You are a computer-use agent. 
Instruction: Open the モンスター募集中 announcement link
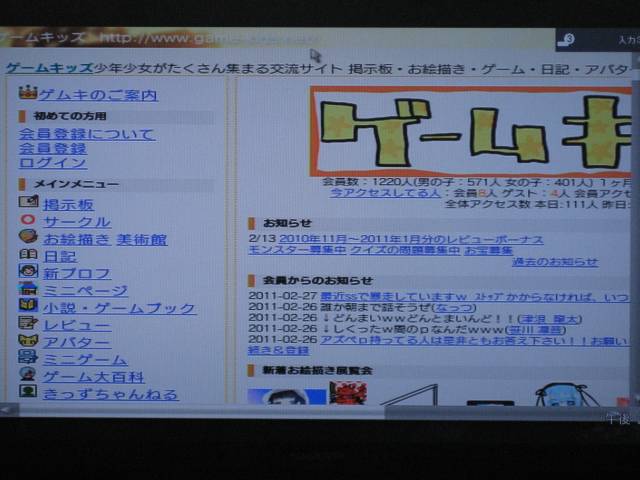tap(292, 251)
